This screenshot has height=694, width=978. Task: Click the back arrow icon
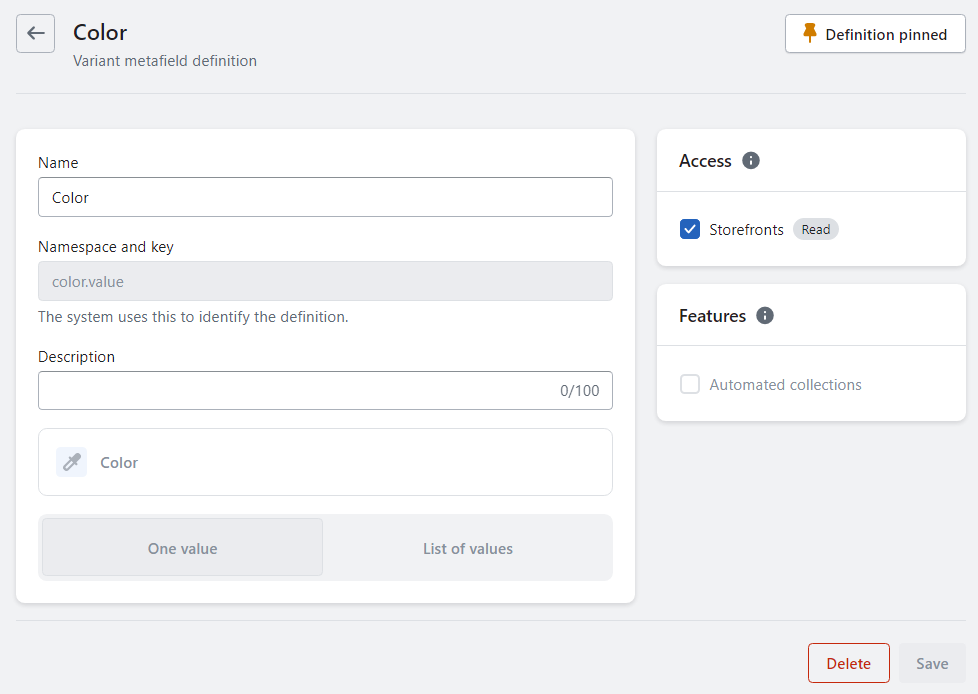coord(35,34)
